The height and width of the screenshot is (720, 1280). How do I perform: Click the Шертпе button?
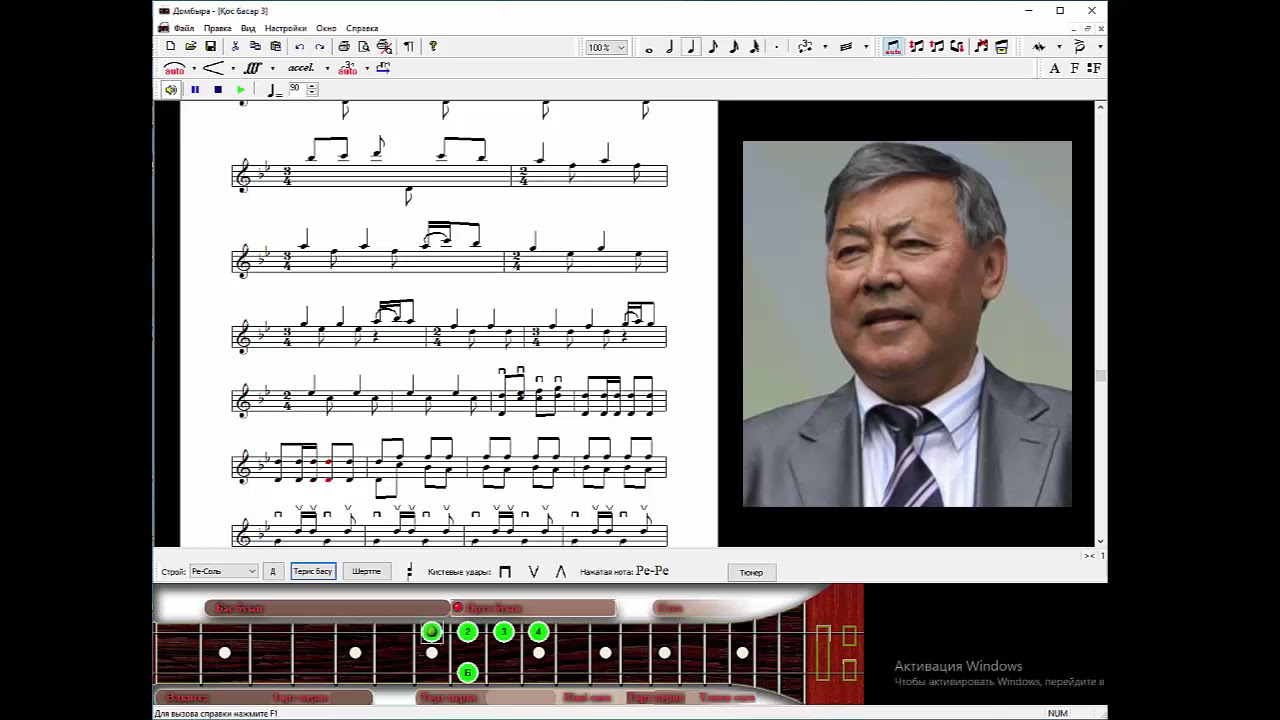[x=366, y=572]
